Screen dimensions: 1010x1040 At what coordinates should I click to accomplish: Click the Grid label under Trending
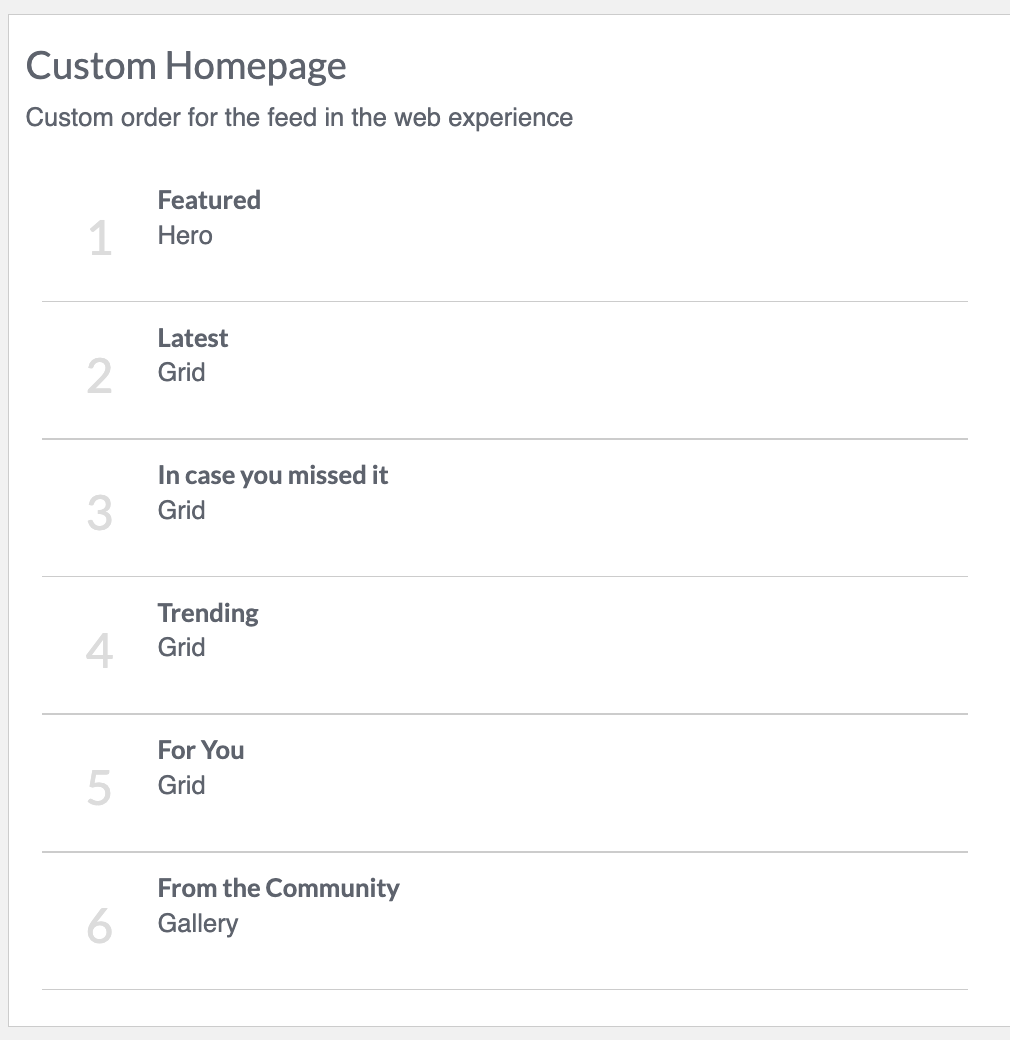click(181, 647)
